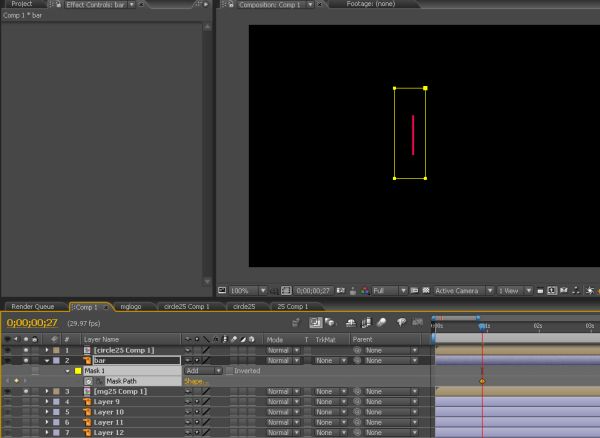
Task: Open the circle25 Comp 1 timeline tab
Action: click(x=187, y=306)
